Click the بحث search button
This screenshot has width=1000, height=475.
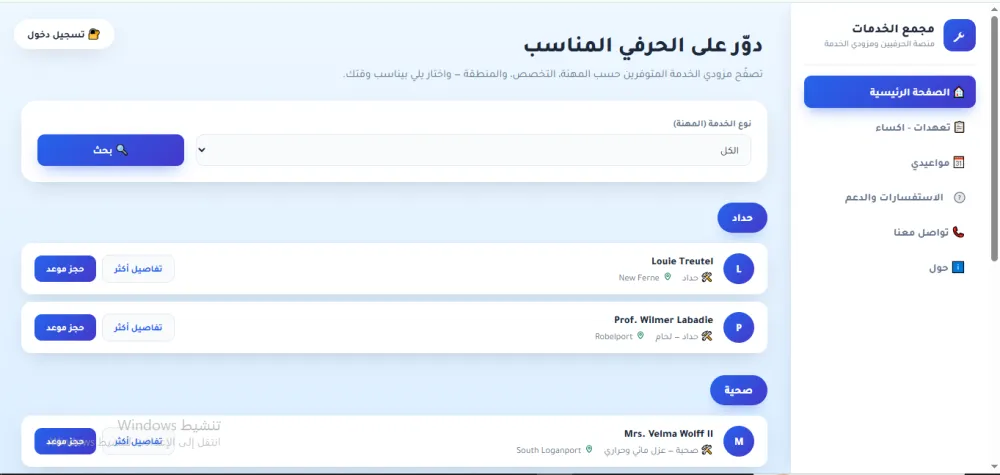[x=111, y=150]
